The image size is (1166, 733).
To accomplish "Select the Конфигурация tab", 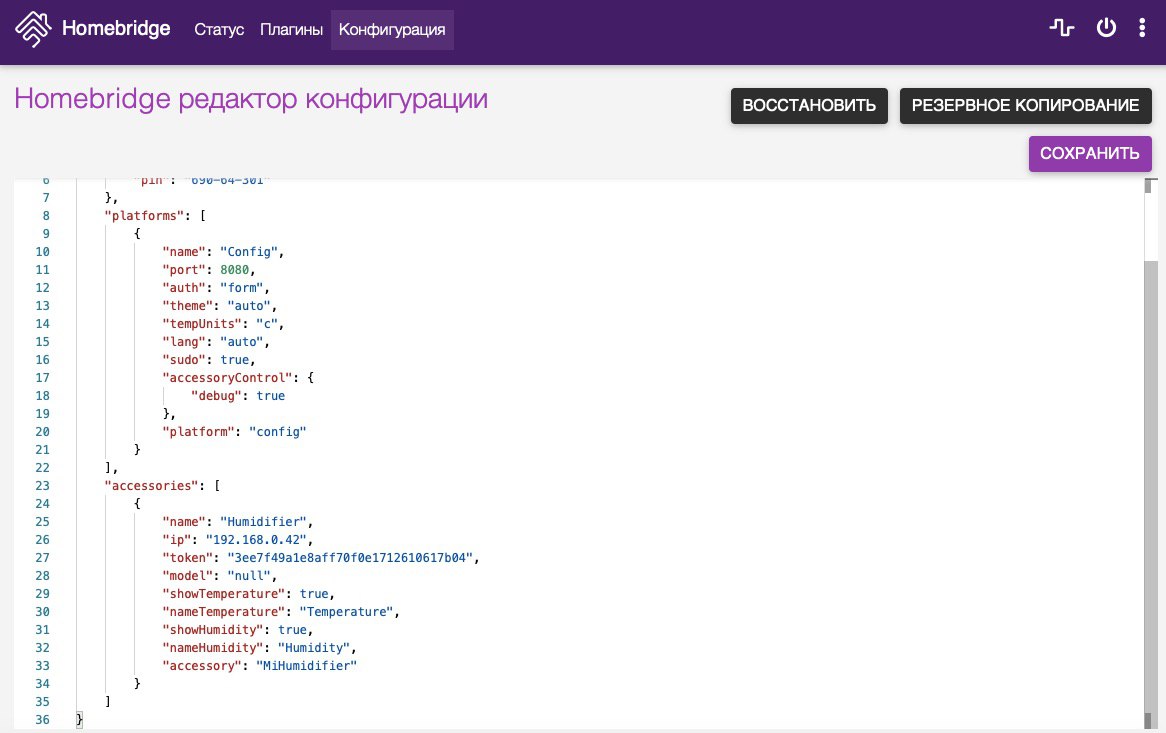I will point(392,30).
